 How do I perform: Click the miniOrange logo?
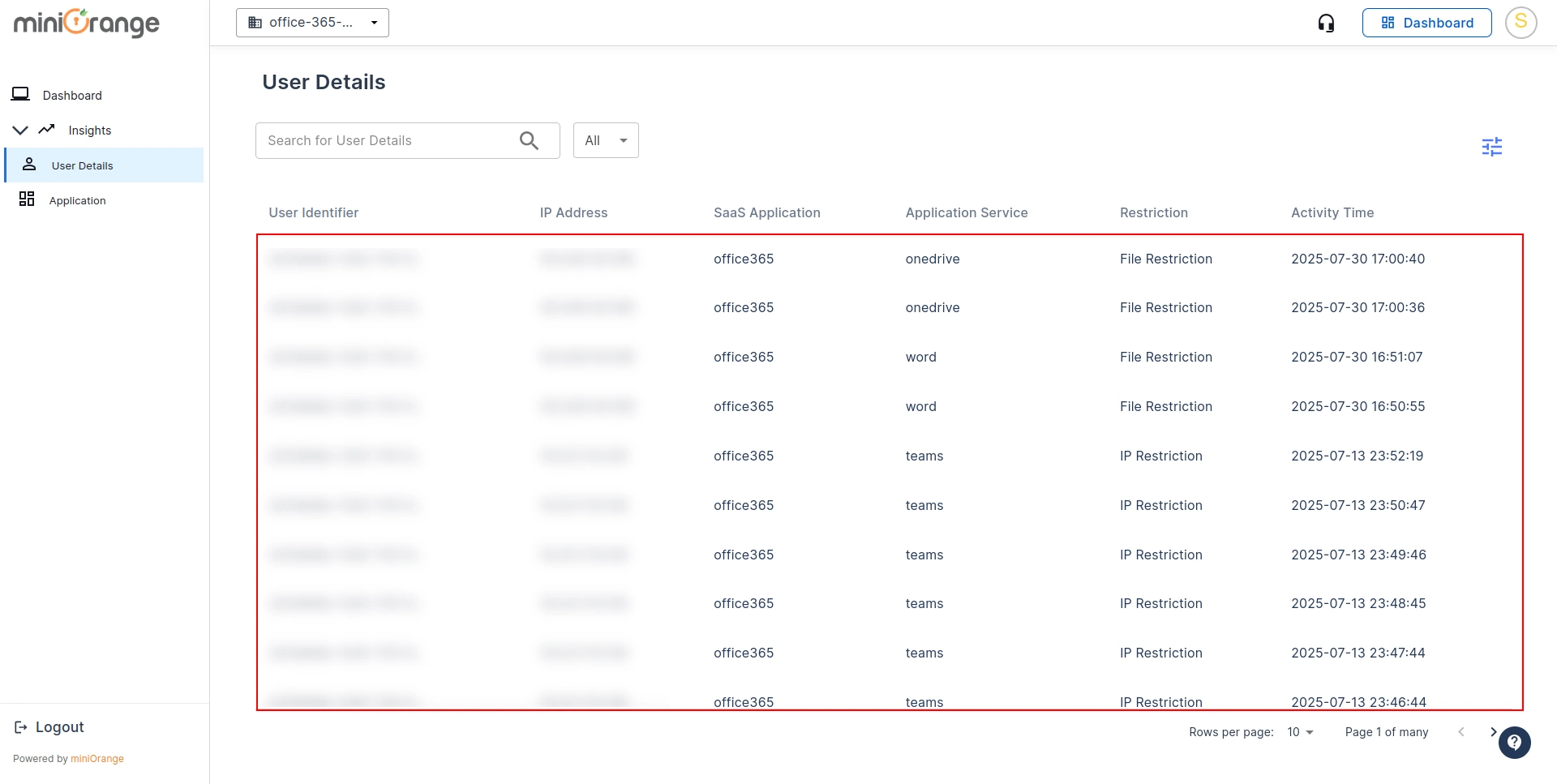pyautogui.click(x=87, y=23)
